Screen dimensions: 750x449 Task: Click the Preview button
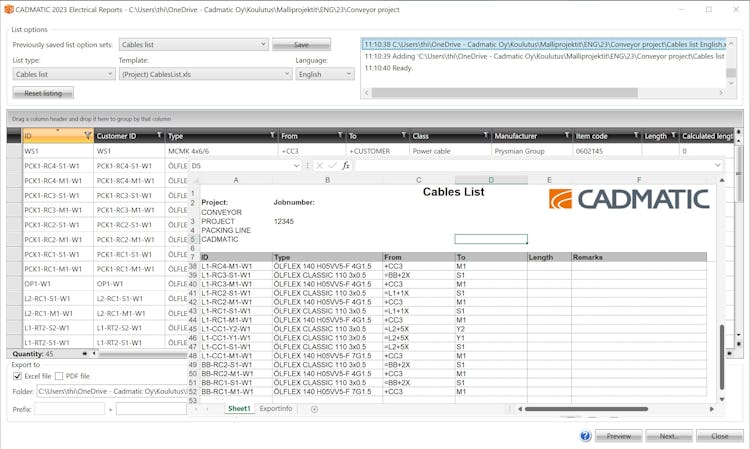(618, 436)
